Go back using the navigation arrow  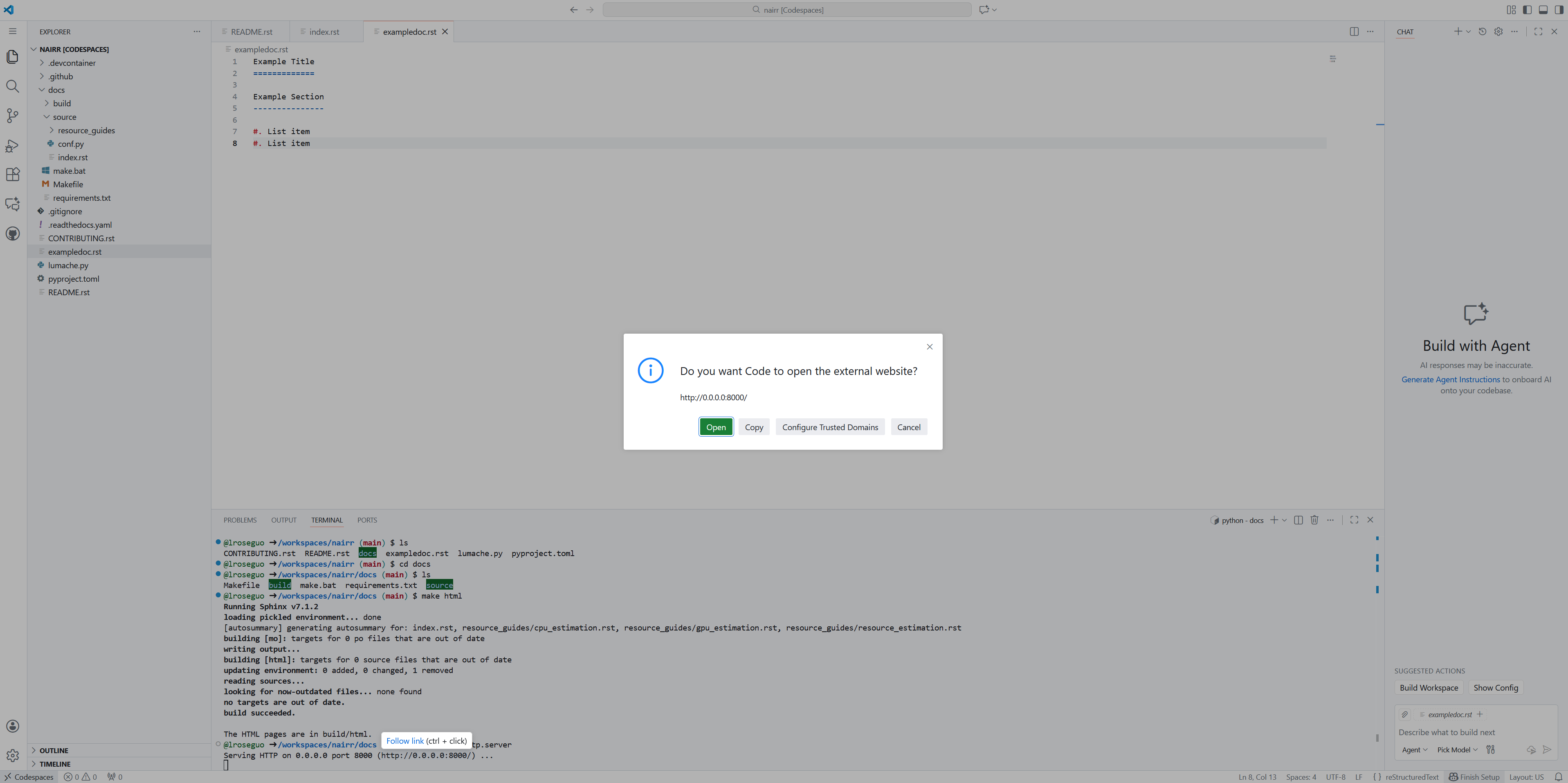(573, 10)
